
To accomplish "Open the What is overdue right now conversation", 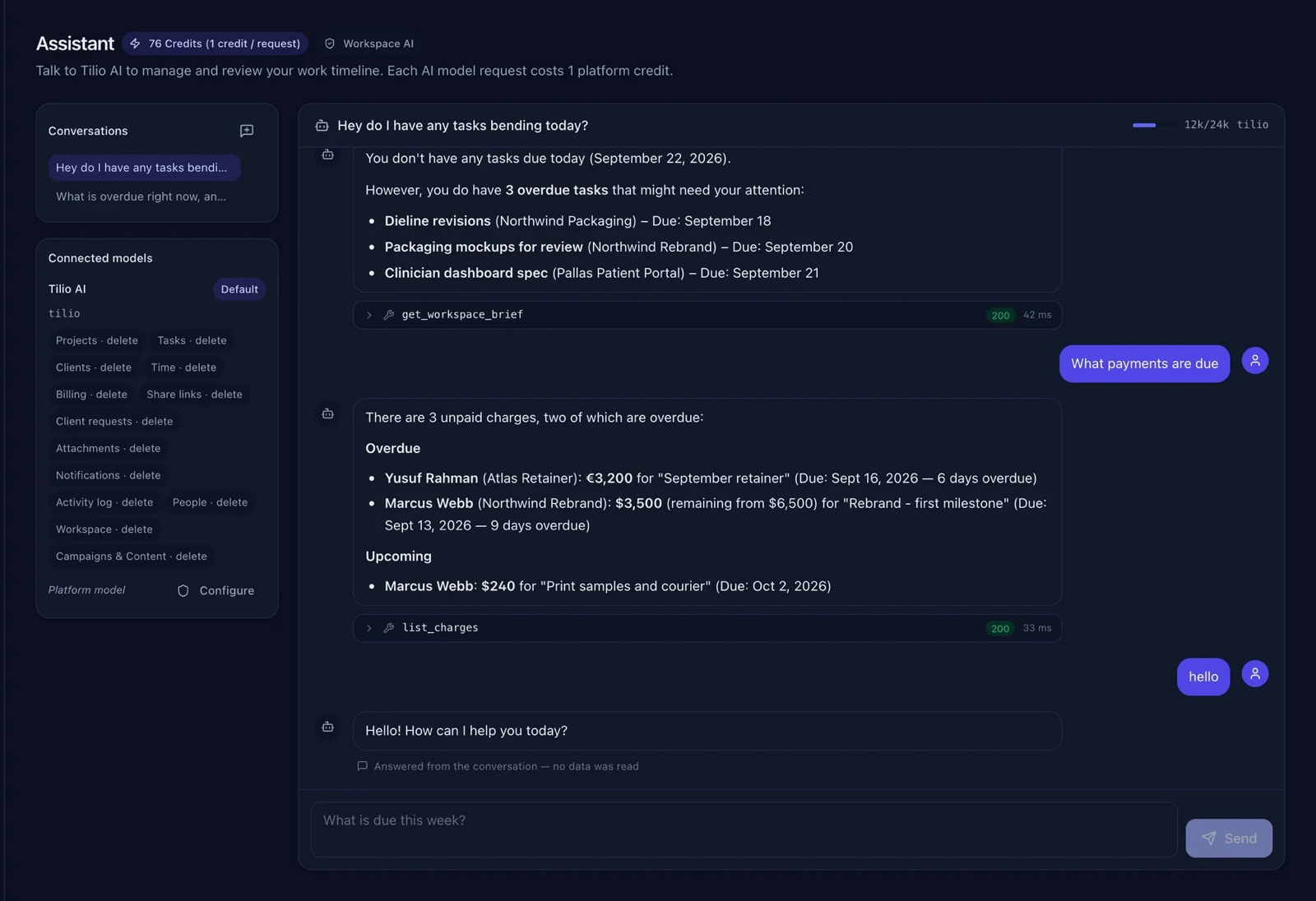I will (x=141, y=196).
